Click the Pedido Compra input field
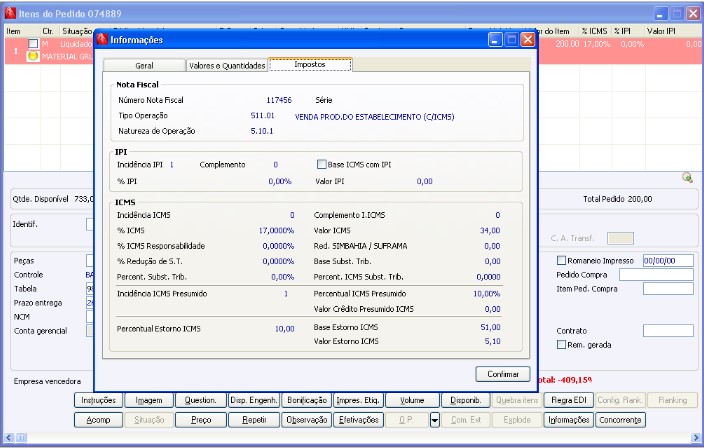Image resolution: width=704 pixels, height=448 pixels. [x=656, y=275]
